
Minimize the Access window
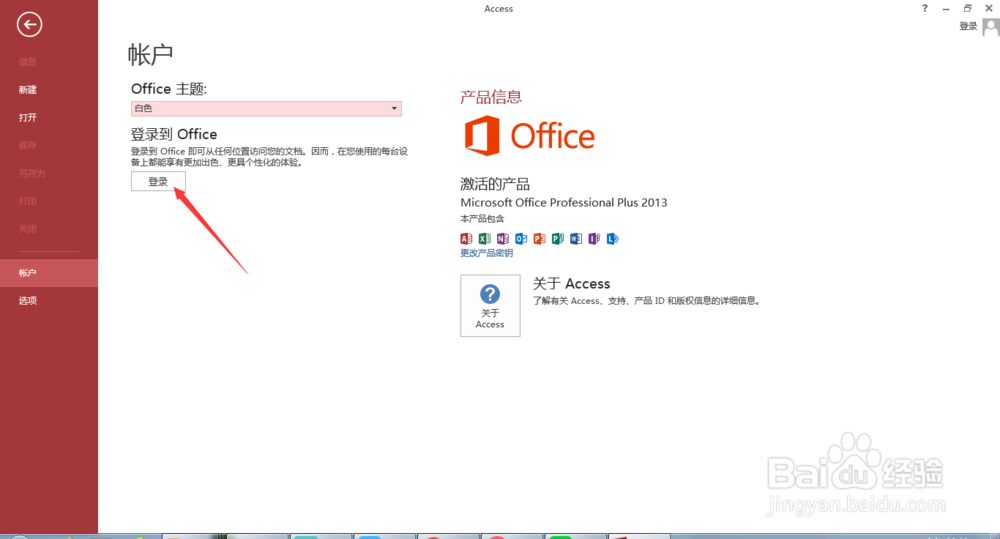tap(946, 9)
